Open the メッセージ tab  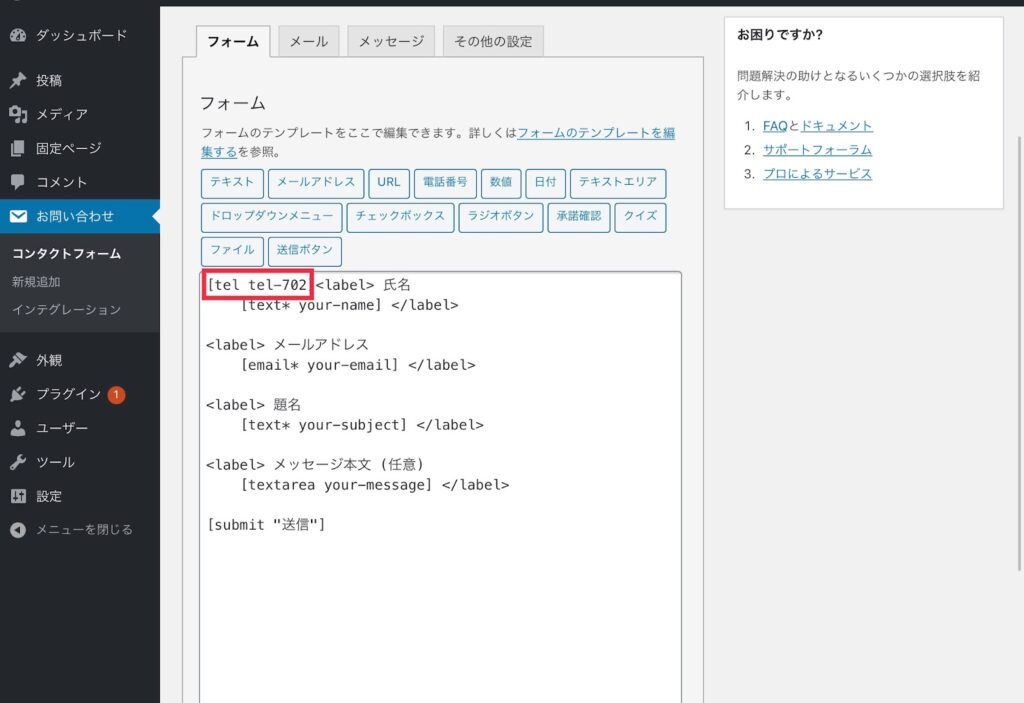point(391,42)
